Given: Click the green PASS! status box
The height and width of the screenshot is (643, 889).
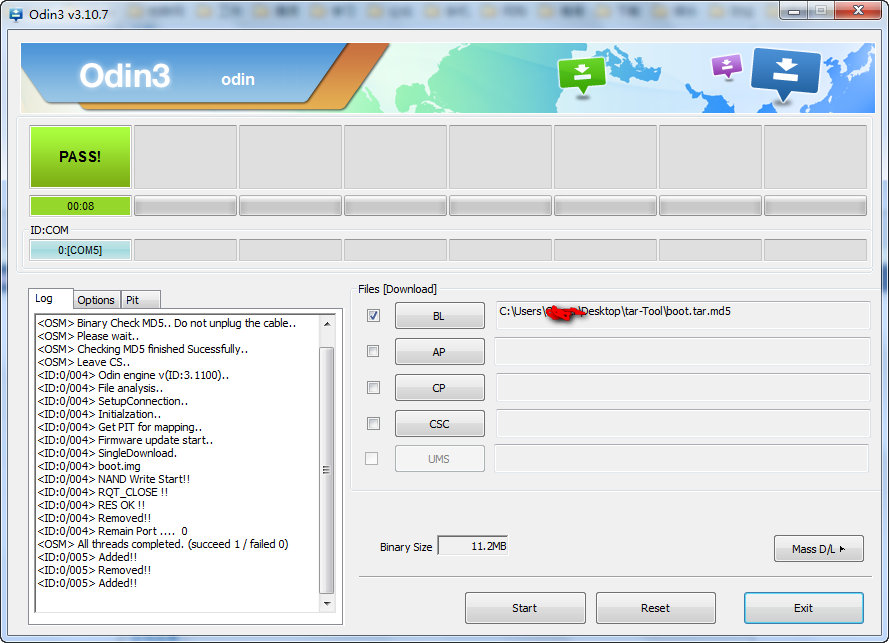Looking at the screenshot, I should pyautogui.click(x=81, y=157).
